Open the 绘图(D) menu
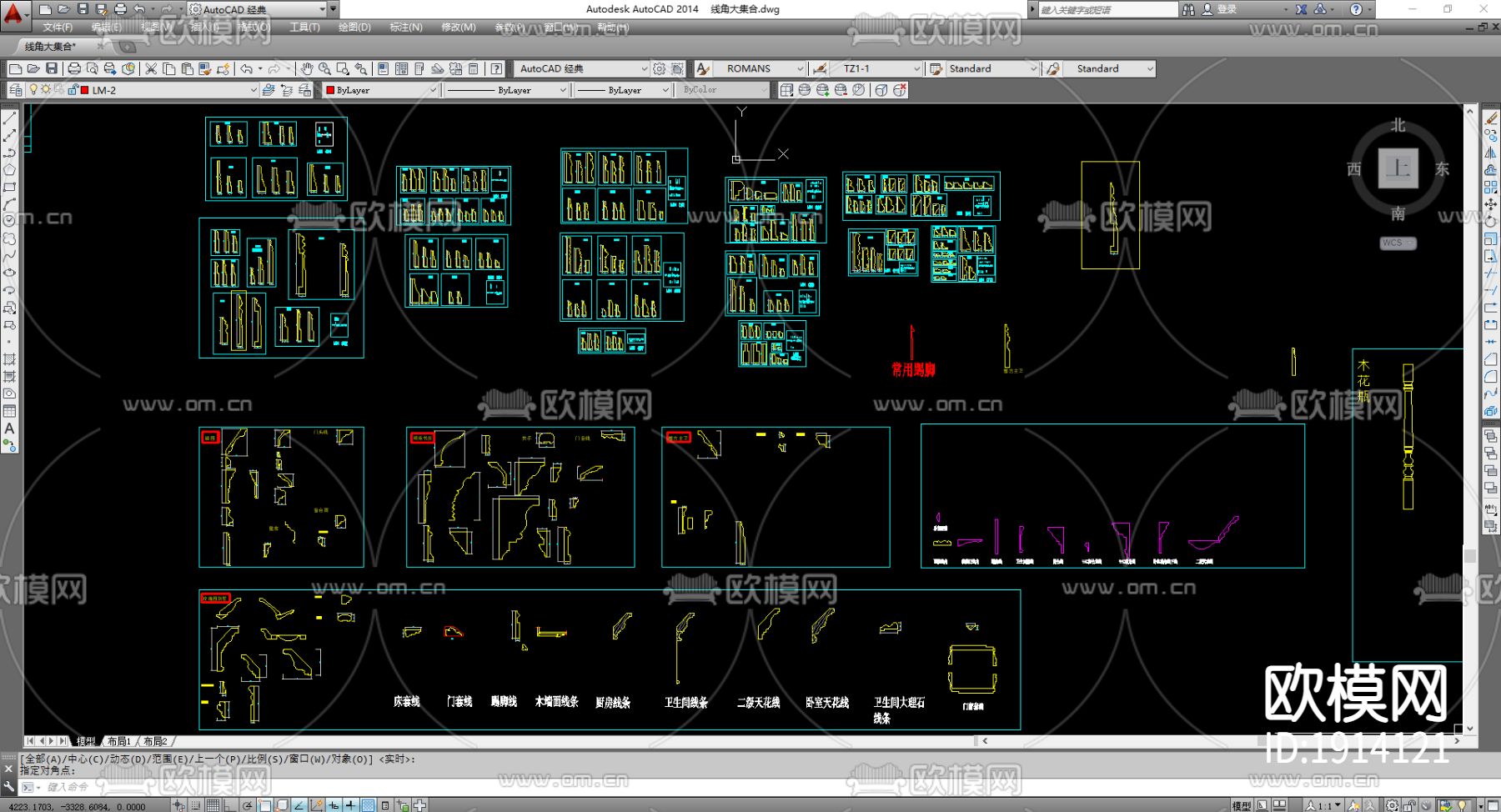Screen dimensions: 1501x812 point(354,28)
